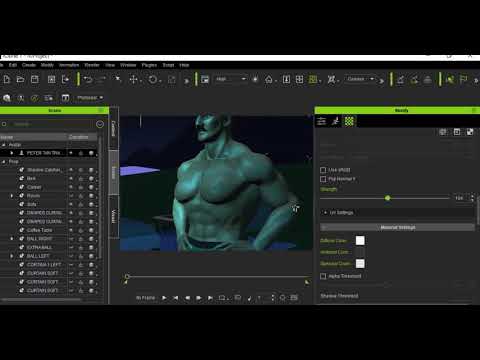Choose the Select object arrow tool
Screen dimensions: 480x360
pyautogui.click(x=118, y=79)
